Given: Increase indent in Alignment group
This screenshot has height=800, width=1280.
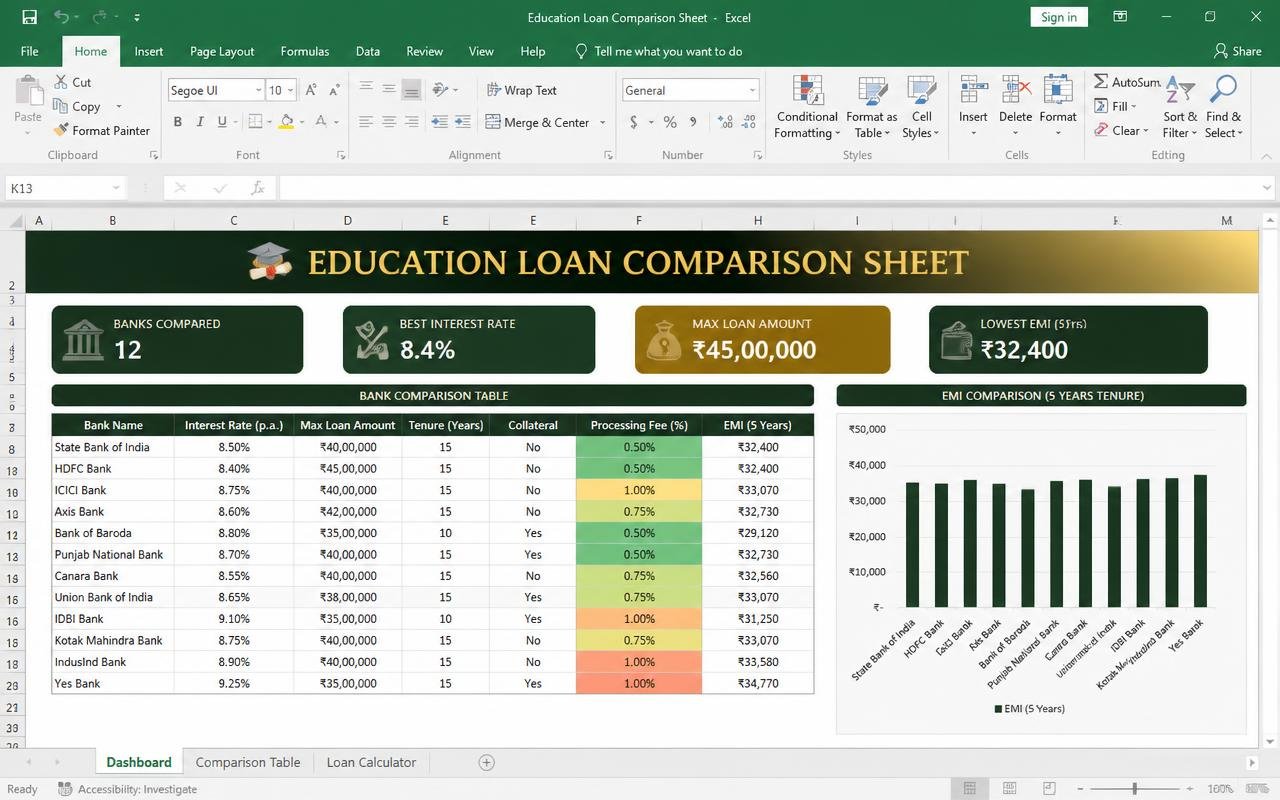Looking at the screenshot, I should (x=462, y=122).
